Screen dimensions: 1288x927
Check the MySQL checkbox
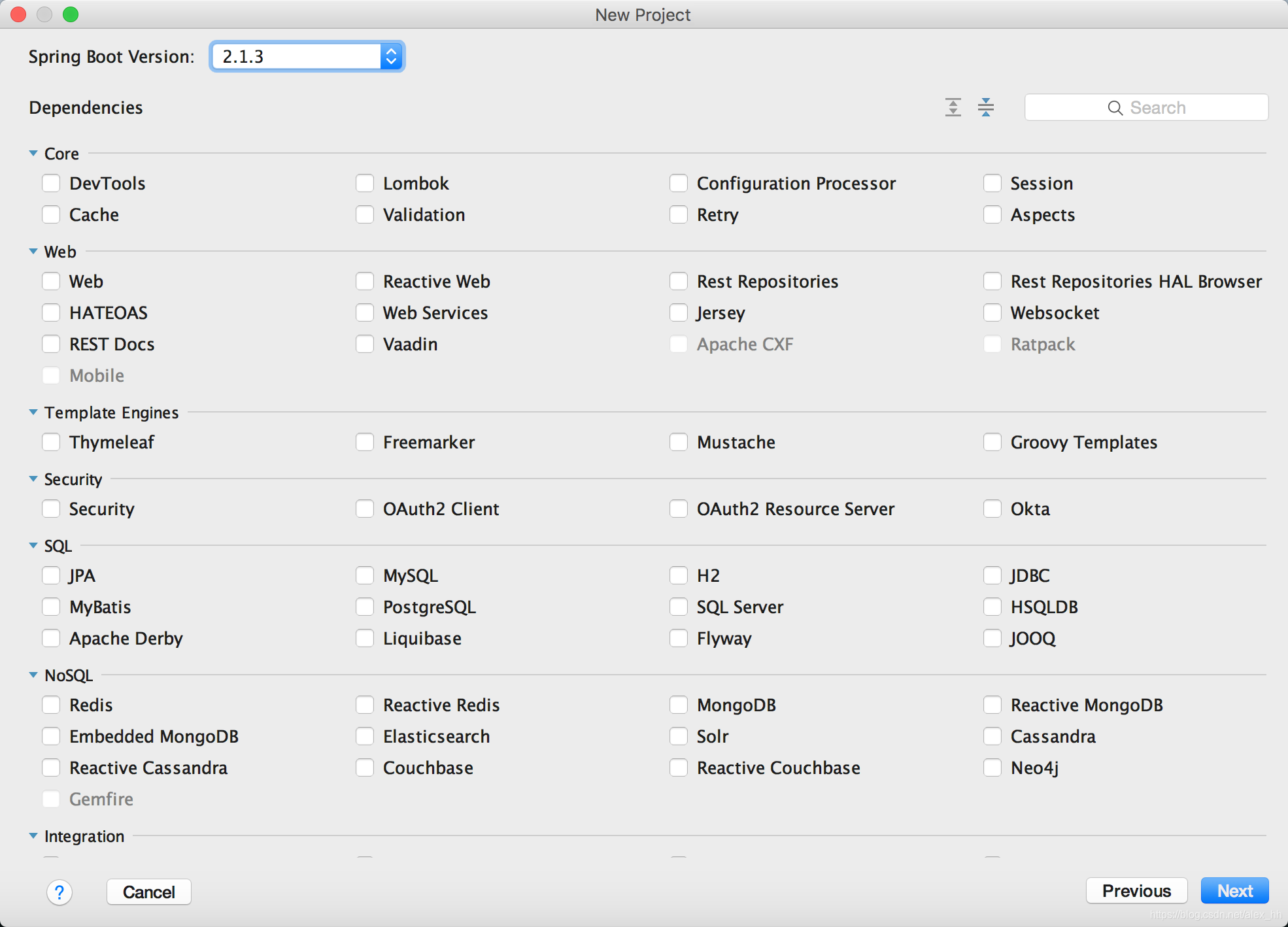[365, 575]
